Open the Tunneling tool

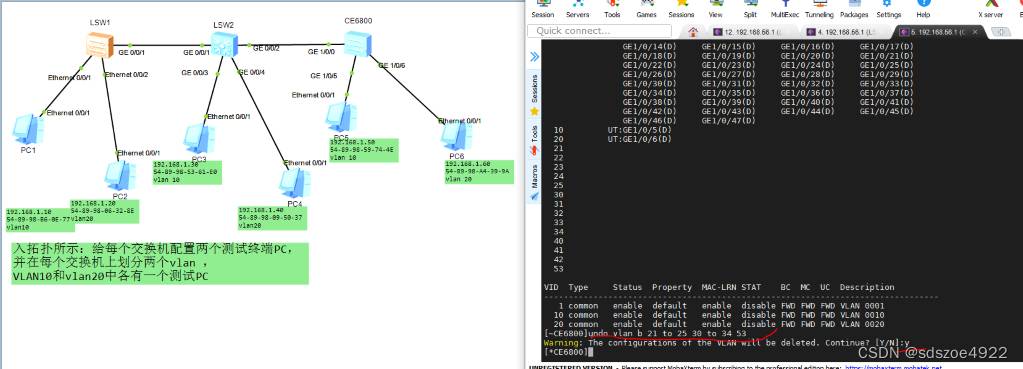[819, 9]
